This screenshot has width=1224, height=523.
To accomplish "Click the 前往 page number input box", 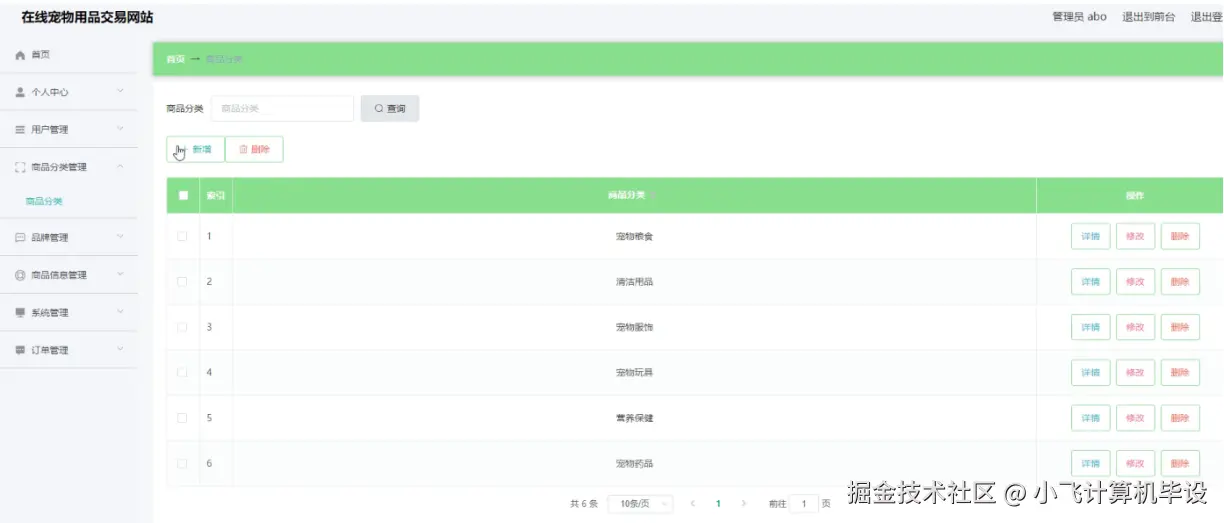I will pos(804,504).
